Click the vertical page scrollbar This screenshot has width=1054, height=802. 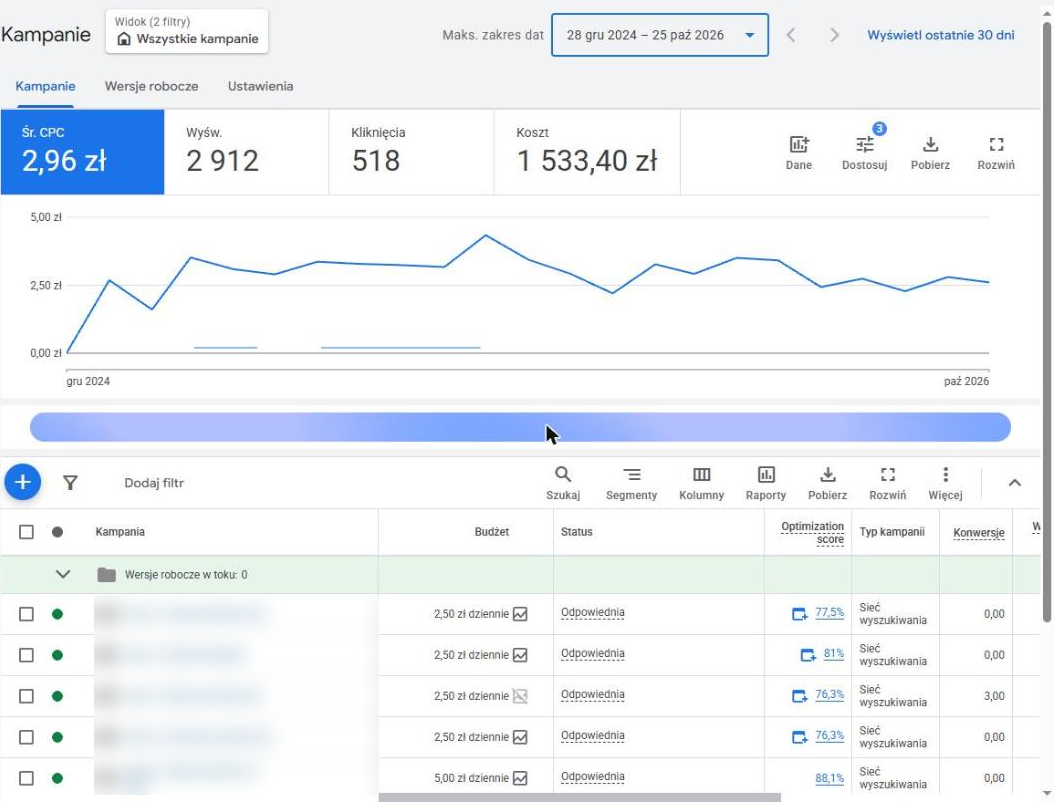[1047, 323]
